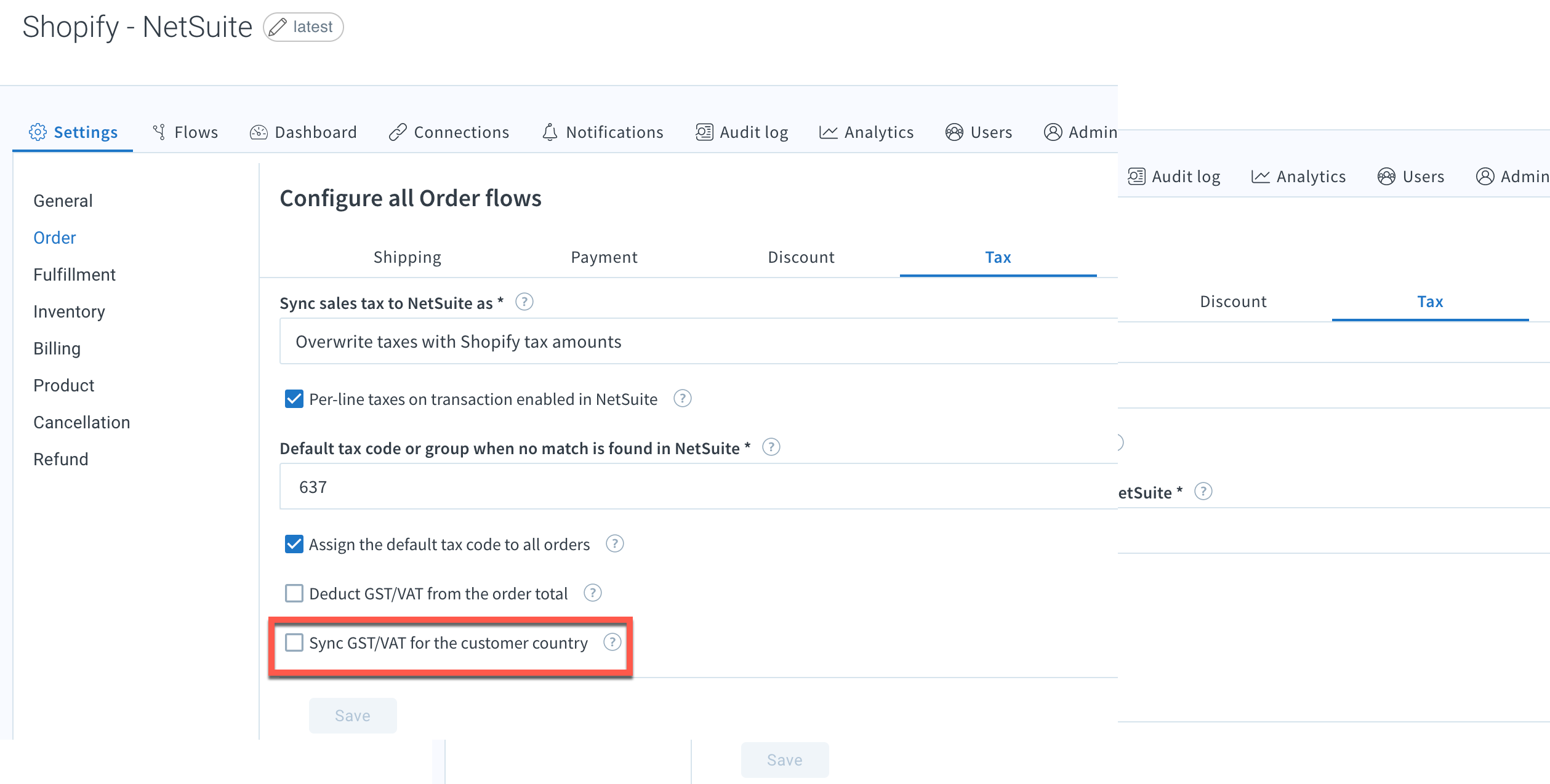Switch to Discount sub-tab in front panel
Image resolution: width=1550 pixels, height=784 pixels.
tap(801, 257)
